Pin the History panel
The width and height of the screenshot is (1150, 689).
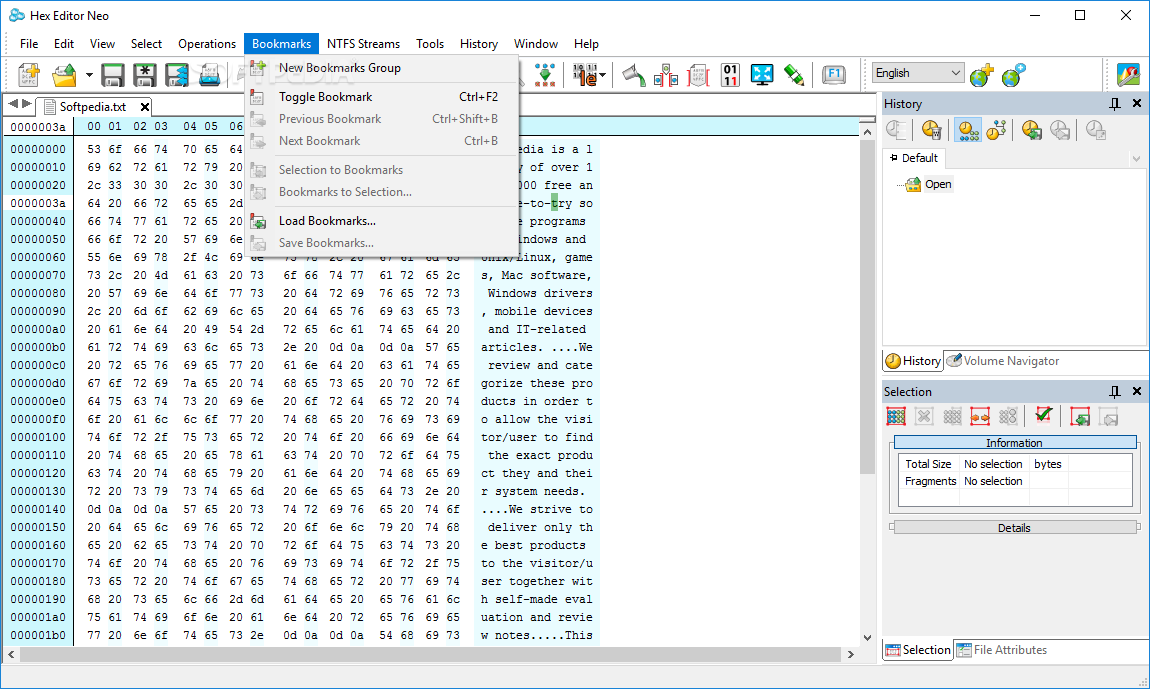click(x=1115, y=103)
